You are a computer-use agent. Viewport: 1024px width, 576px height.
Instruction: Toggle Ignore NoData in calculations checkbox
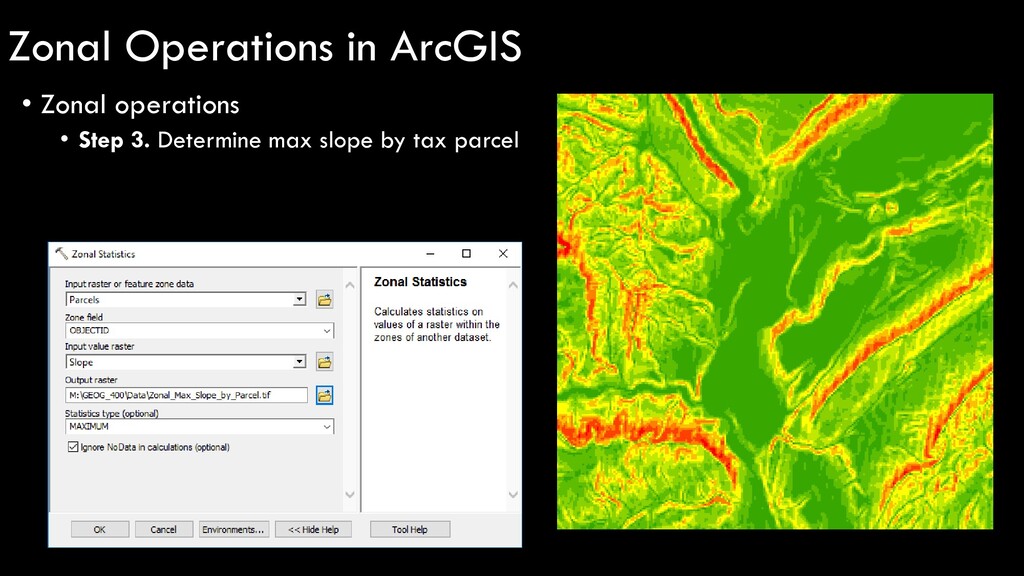(x=73, y=447)
